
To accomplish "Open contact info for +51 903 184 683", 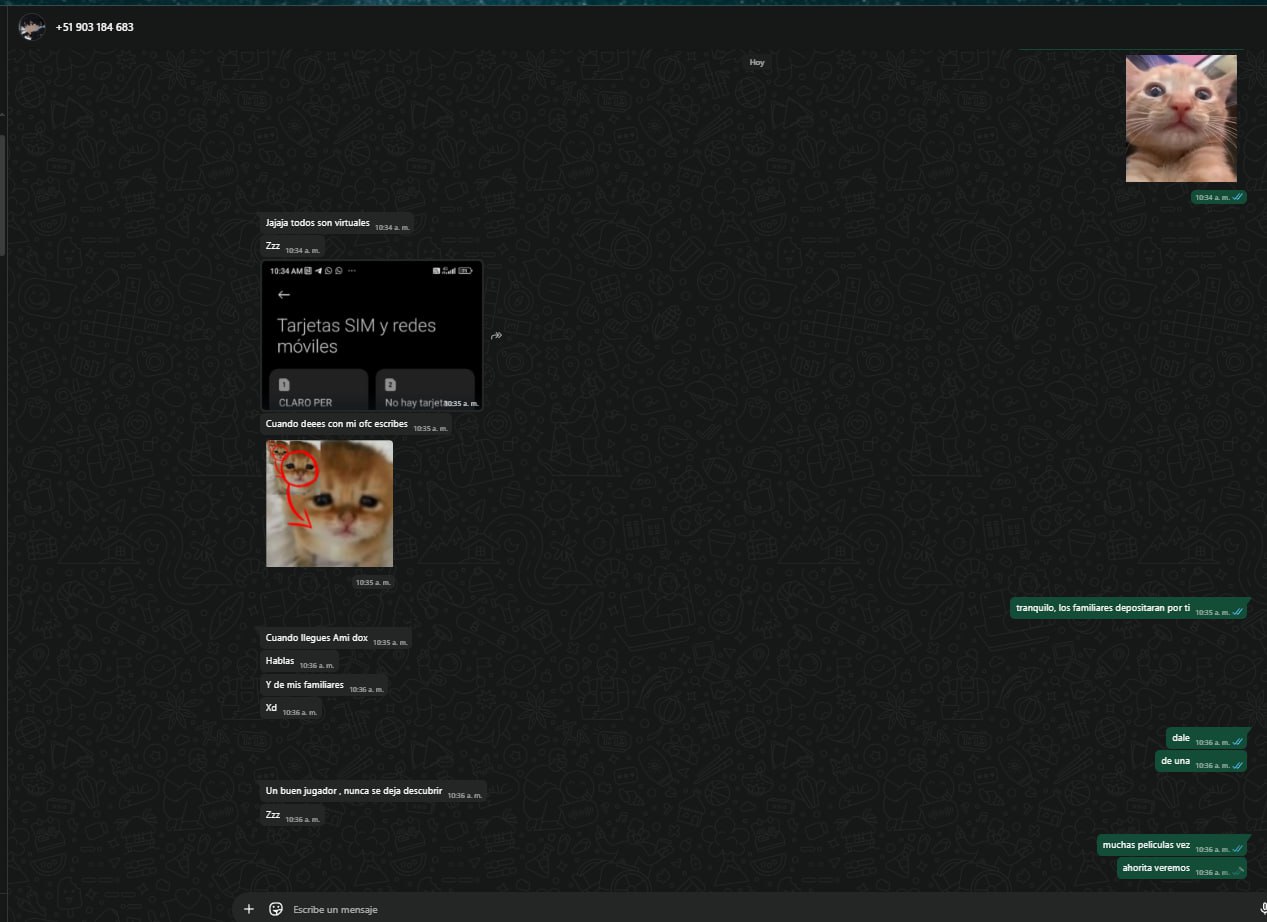I will (x=95, y=27).
